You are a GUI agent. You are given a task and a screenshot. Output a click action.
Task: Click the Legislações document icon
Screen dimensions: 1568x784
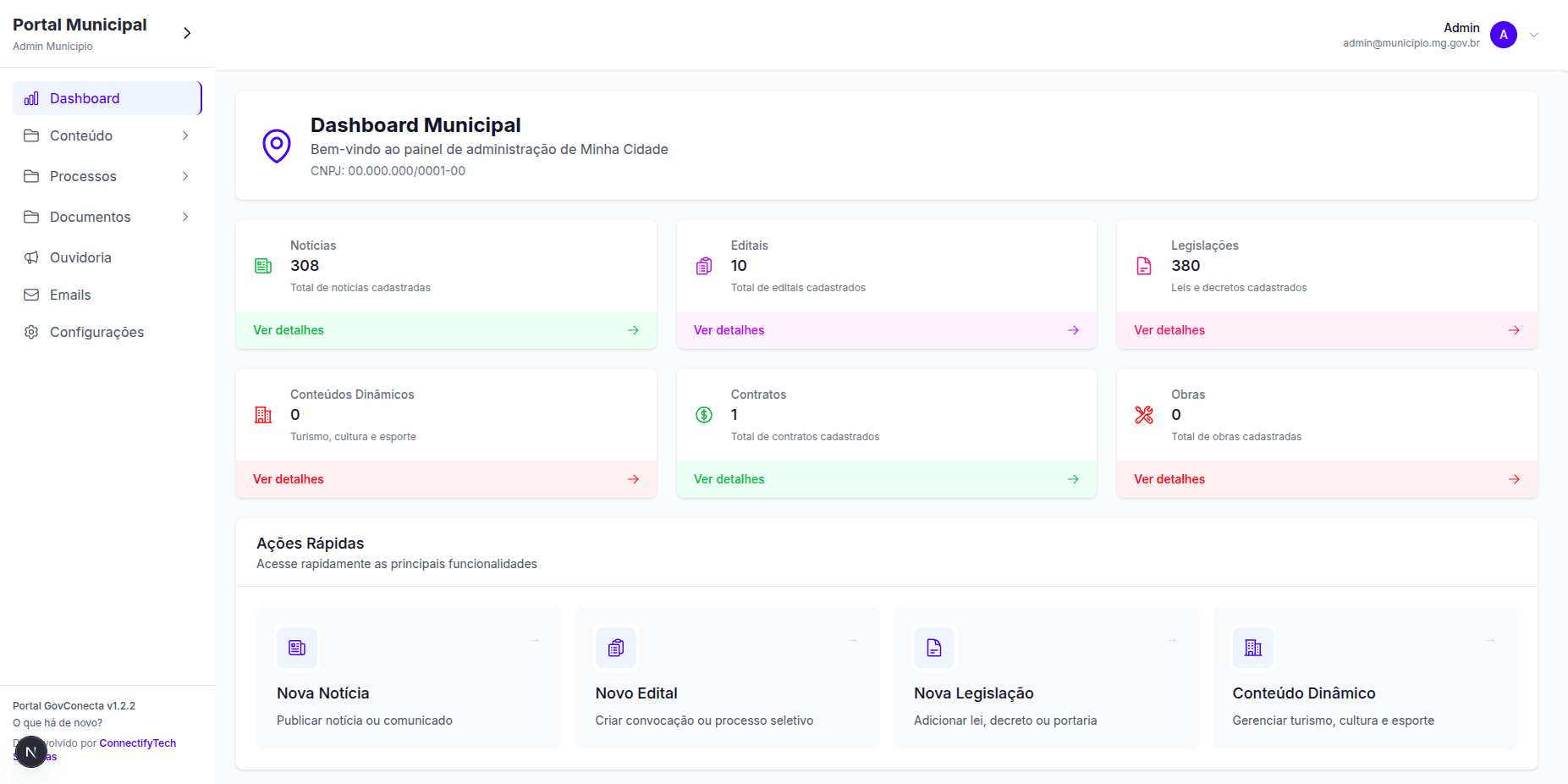[x=1144, y=265]
